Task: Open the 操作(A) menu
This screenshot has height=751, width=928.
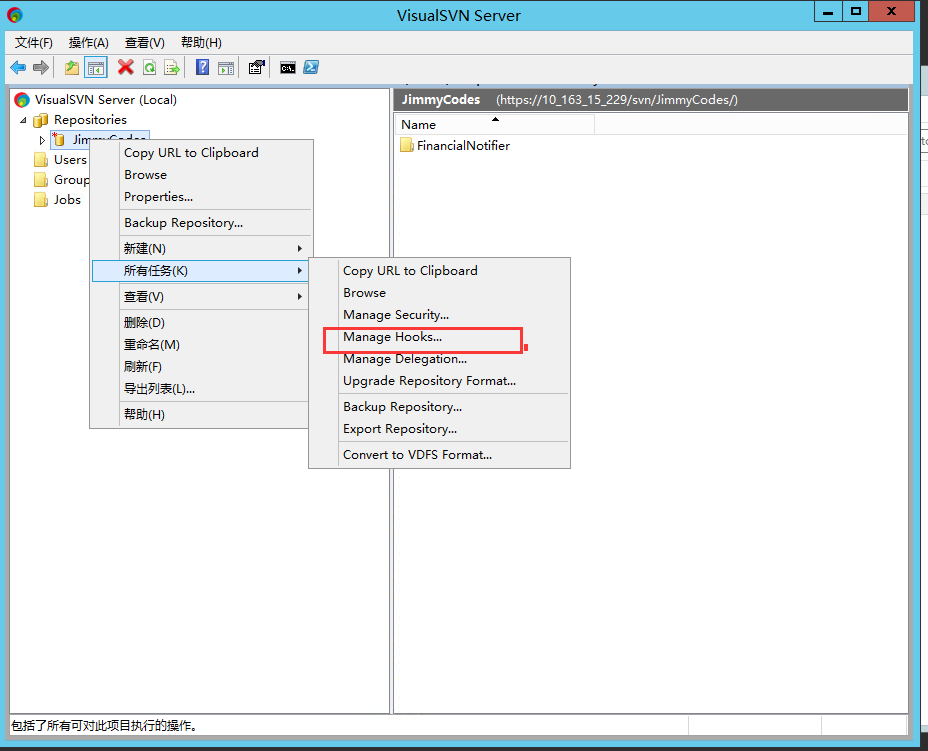Action: pos(89,43)
